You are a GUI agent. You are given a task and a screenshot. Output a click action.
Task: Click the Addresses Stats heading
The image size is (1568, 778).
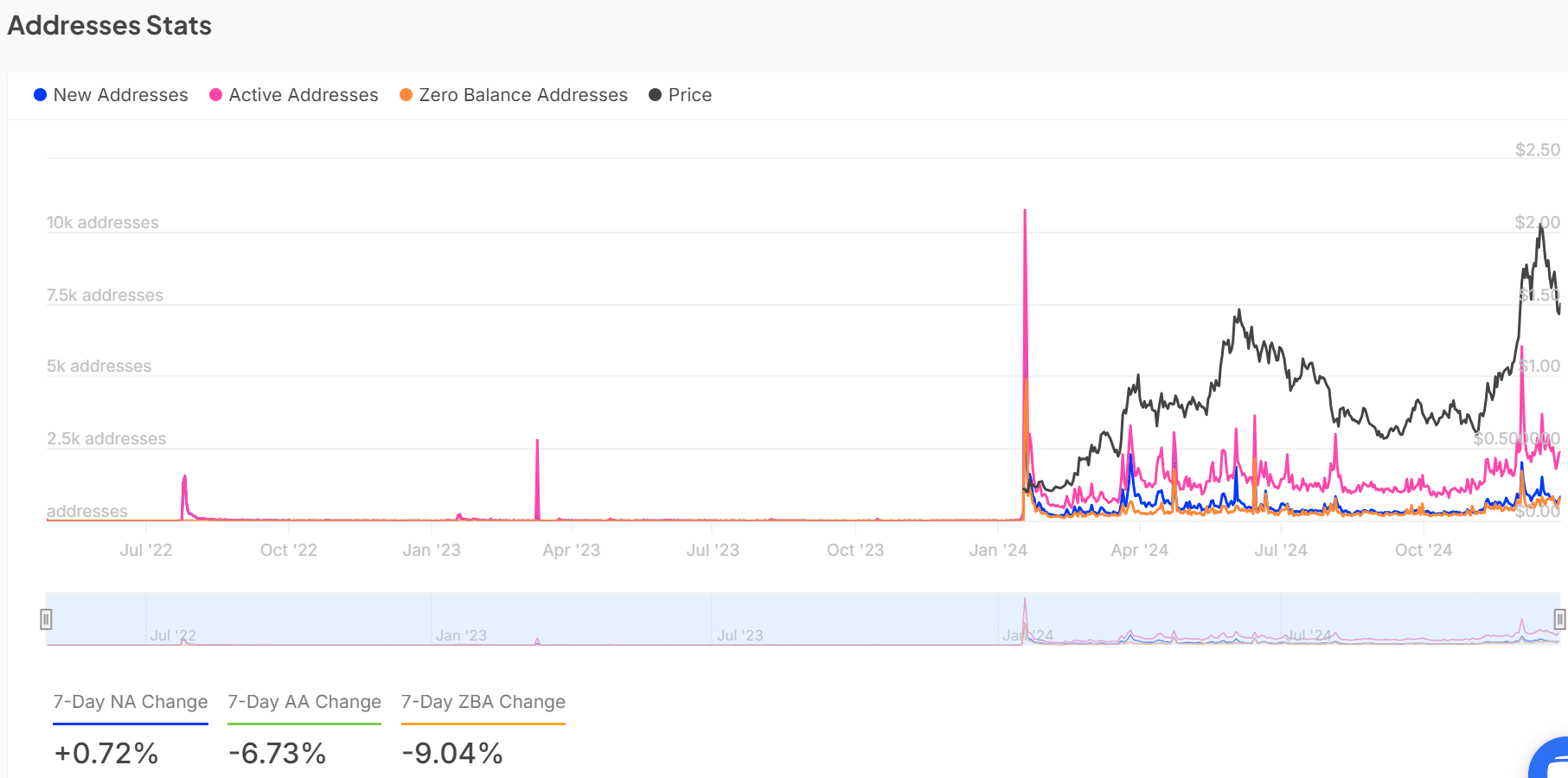tap(110, 25)
